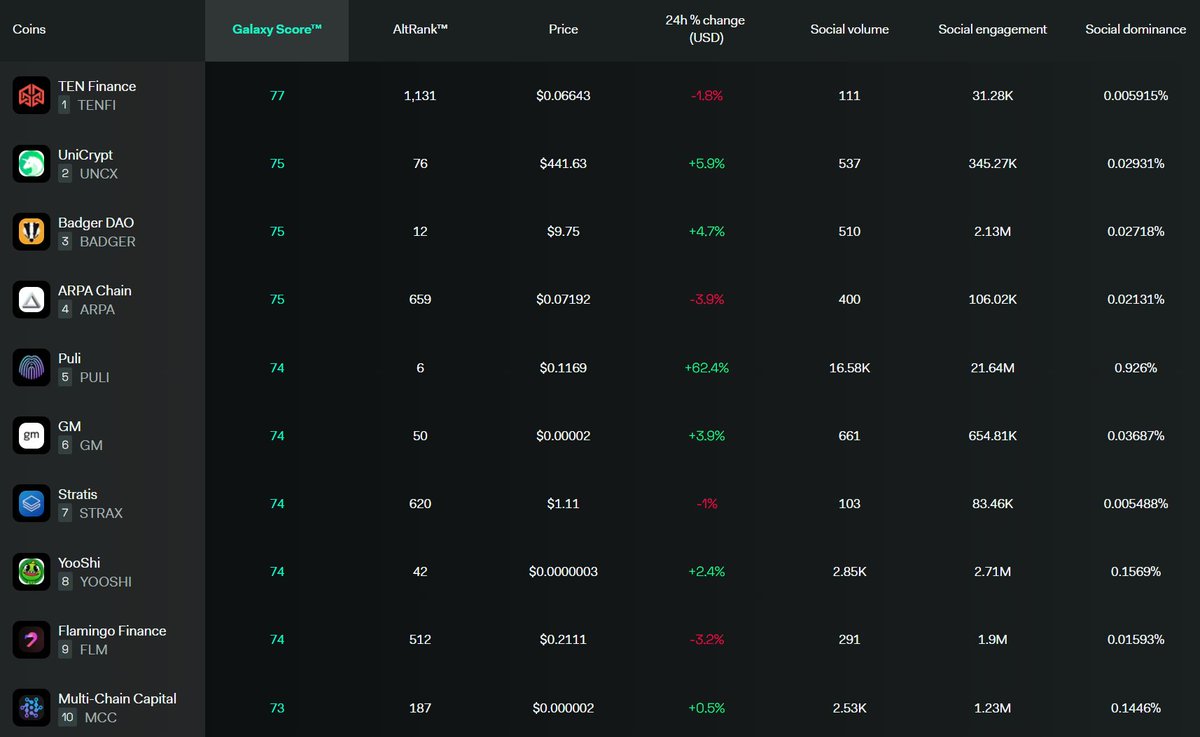
Task: Click the Stratis price $1.11
Action: [563, 504]
